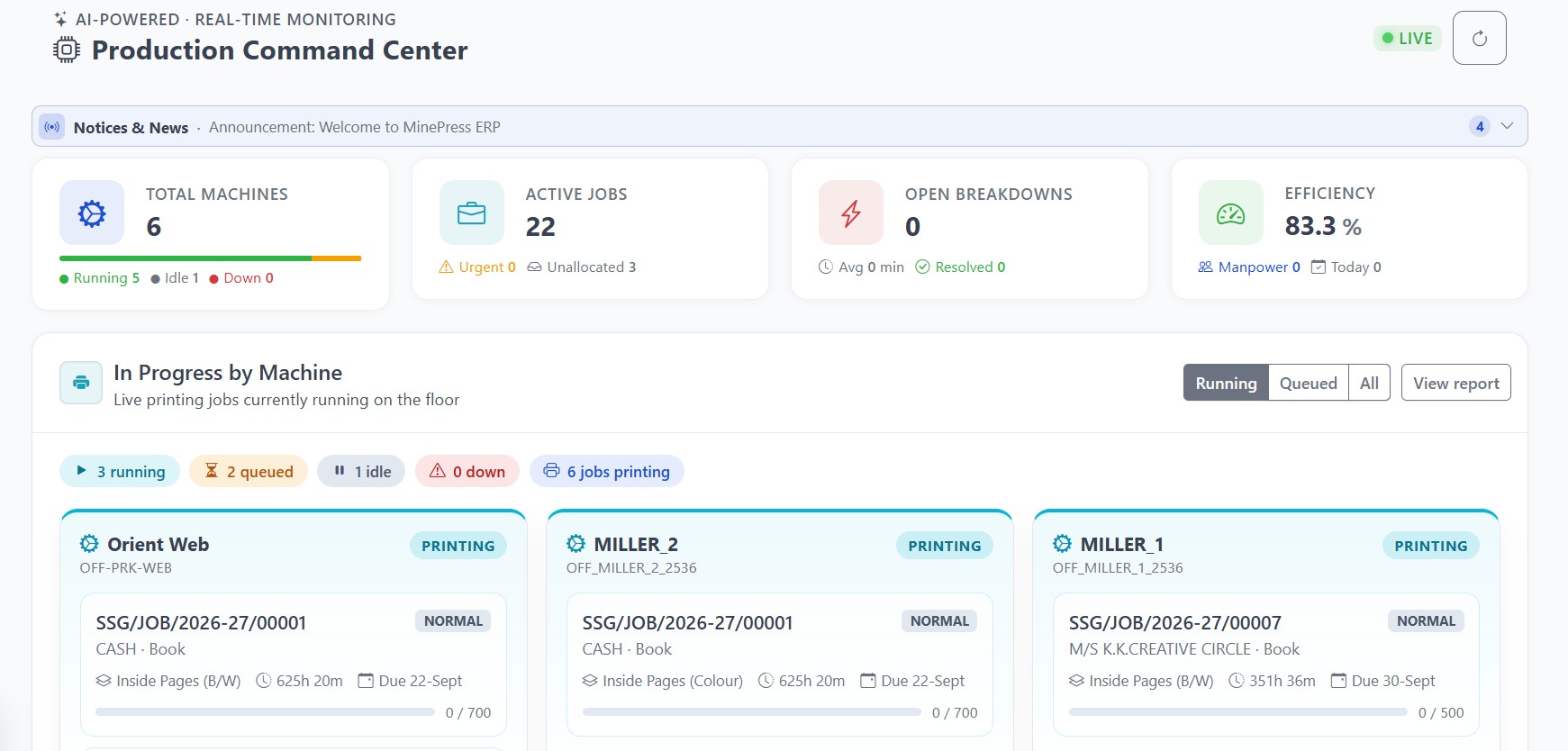Click the refresh icon button
The width and height of the screenshot is (1568, 751).
click(x=1479, y=38)
